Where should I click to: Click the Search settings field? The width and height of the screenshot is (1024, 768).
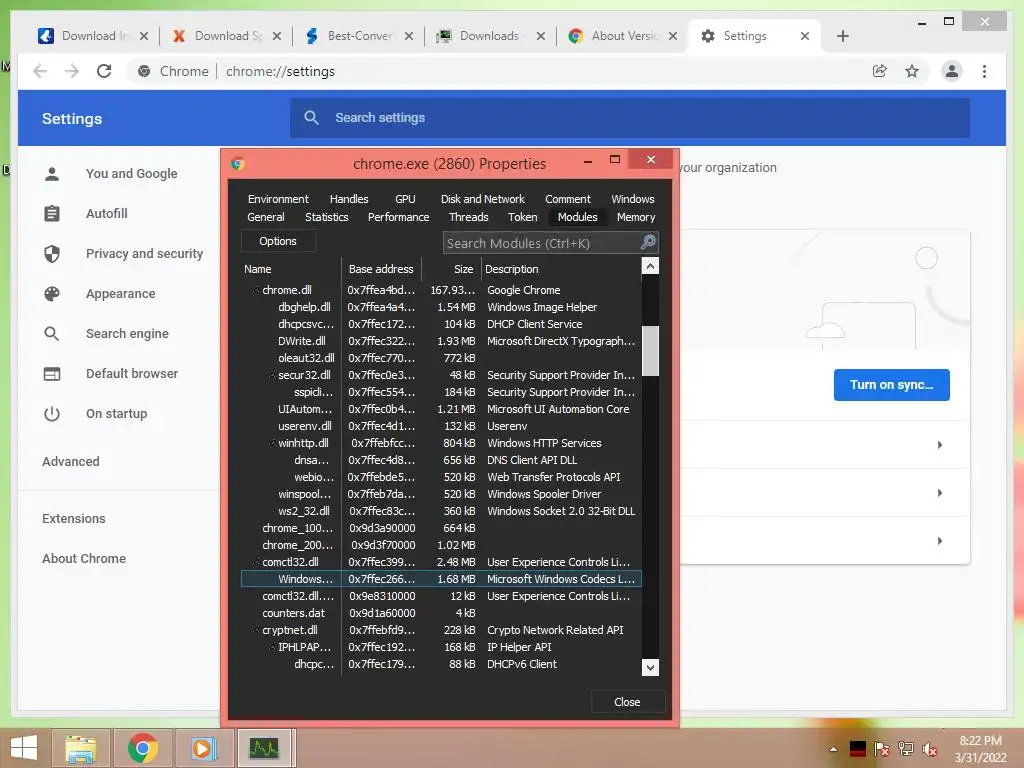coord(630,118)
